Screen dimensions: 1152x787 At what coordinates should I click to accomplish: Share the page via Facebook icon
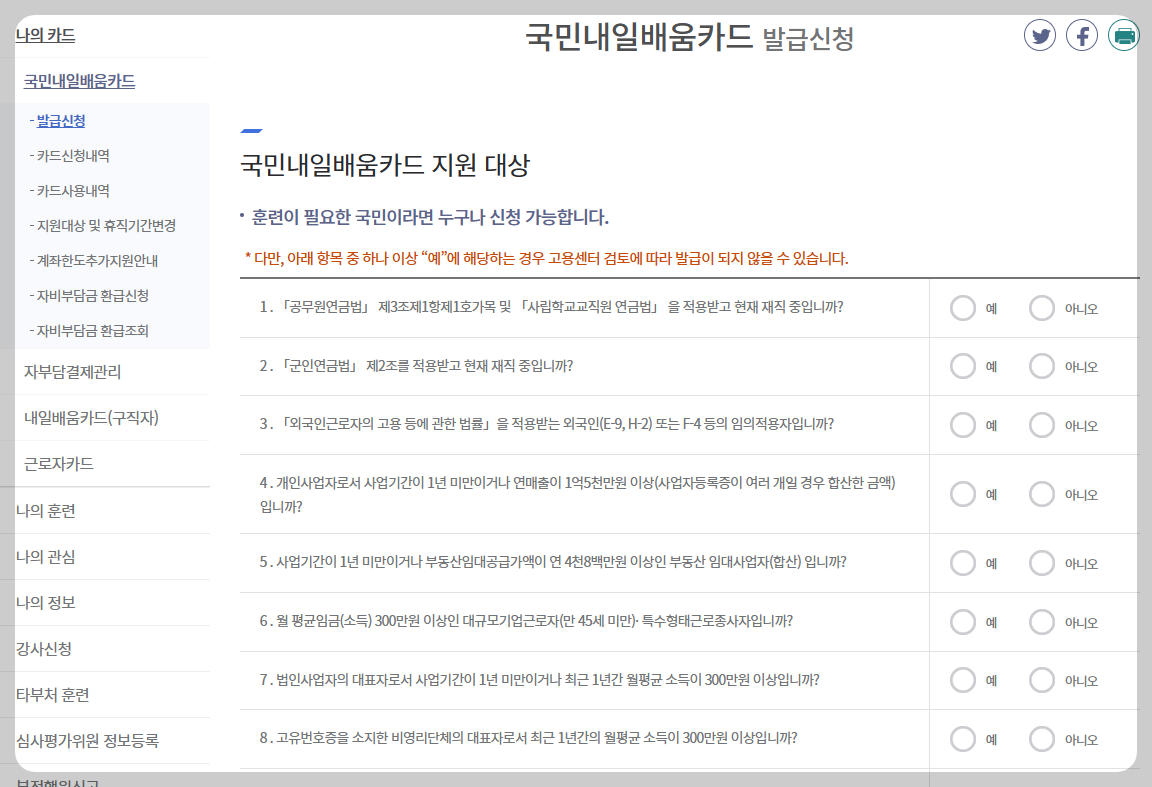coord(1081,35)
